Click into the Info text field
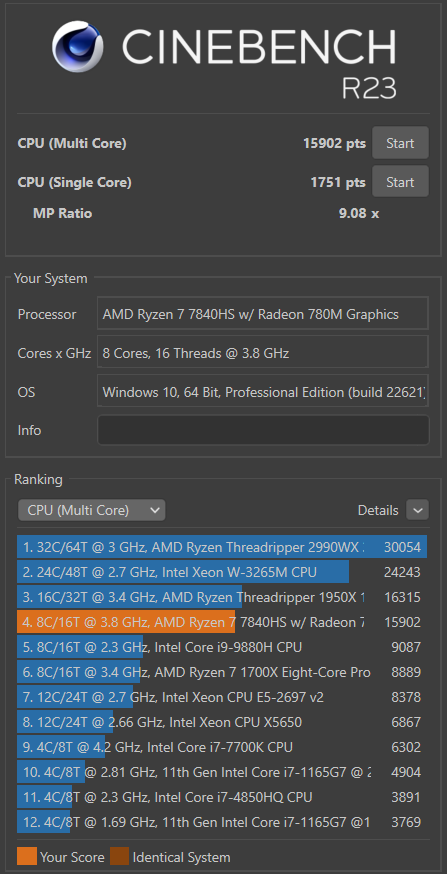Image resolution: width=447 pixels, height=874 pixels. pyautogui.click(x=263, y=430)
